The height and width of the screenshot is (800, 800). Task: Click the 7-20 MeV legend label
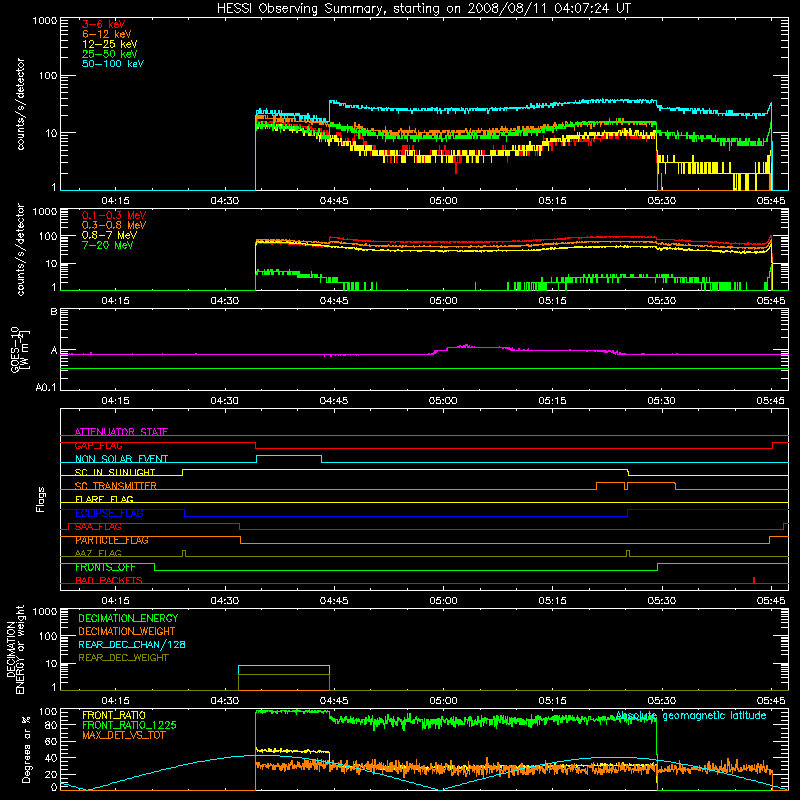[x=108, y=245]
